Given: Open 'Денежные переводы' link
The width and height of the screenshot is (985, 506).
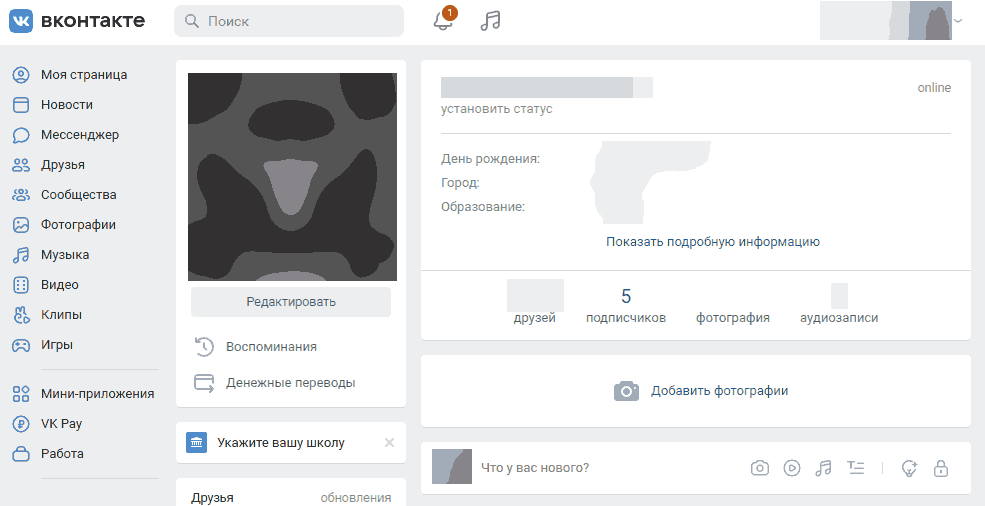Looking at the screenshot, I should pyautogui.click(x=290, y=382).
